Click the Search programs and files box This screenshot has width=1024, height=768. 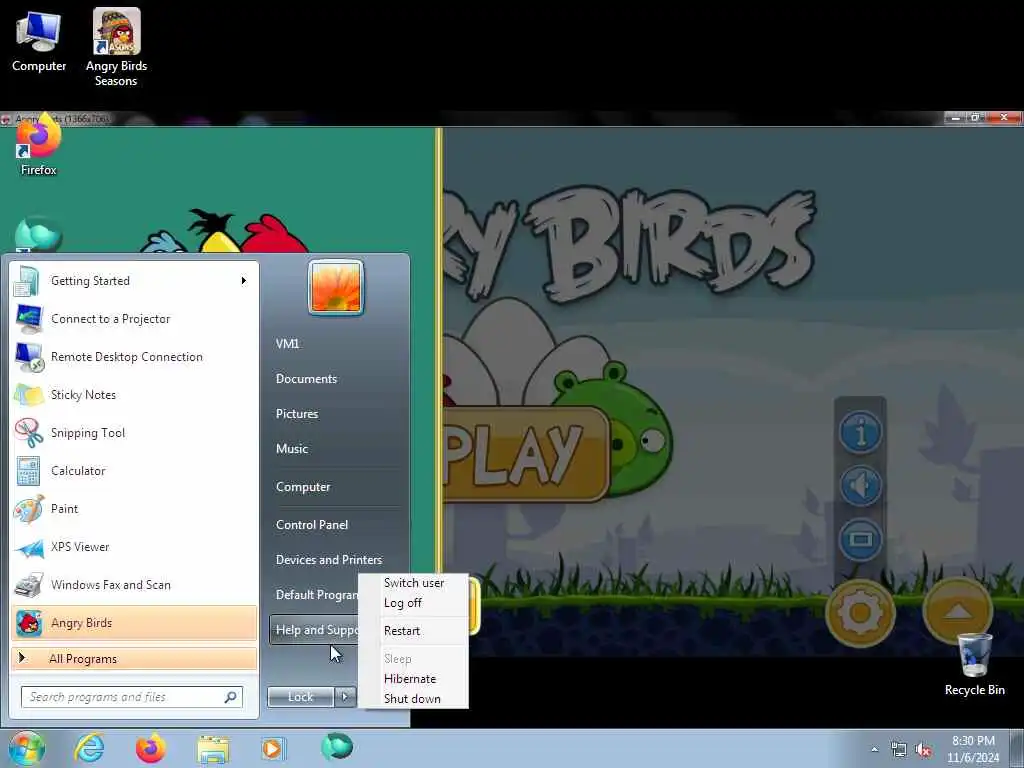[132, 697]
